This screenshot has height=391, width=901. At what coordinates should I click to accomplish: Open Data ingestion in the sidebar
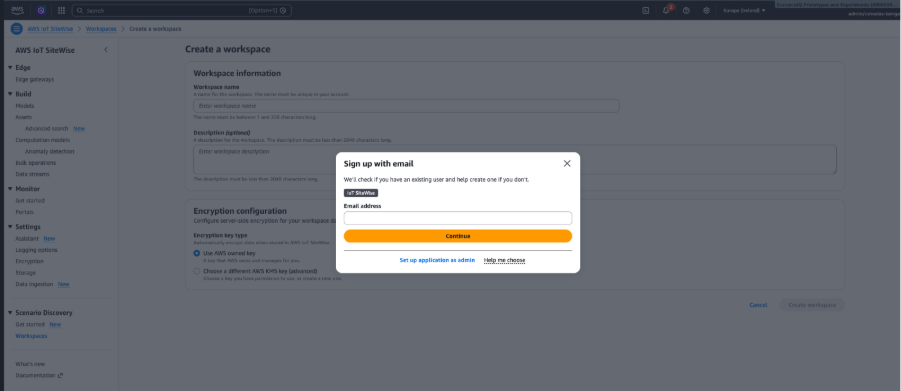(x=34, y=284)
